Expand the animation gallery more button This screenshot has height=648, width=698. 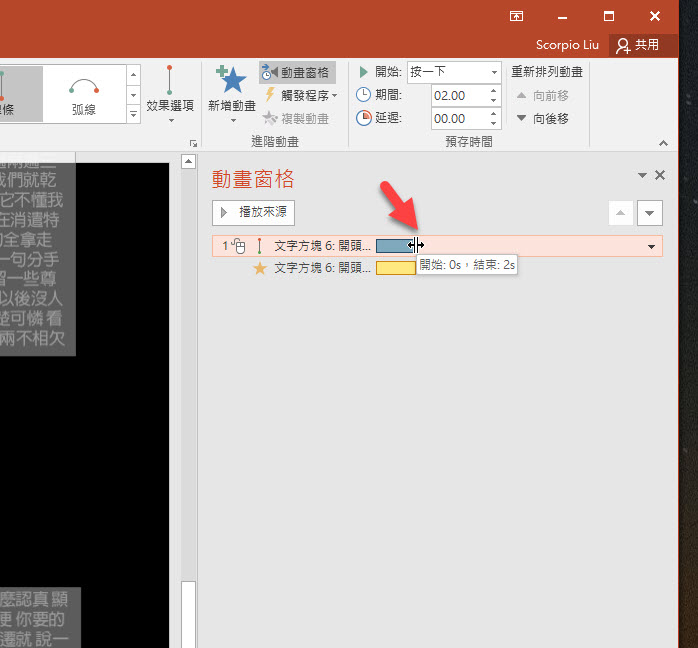point(134,114)
